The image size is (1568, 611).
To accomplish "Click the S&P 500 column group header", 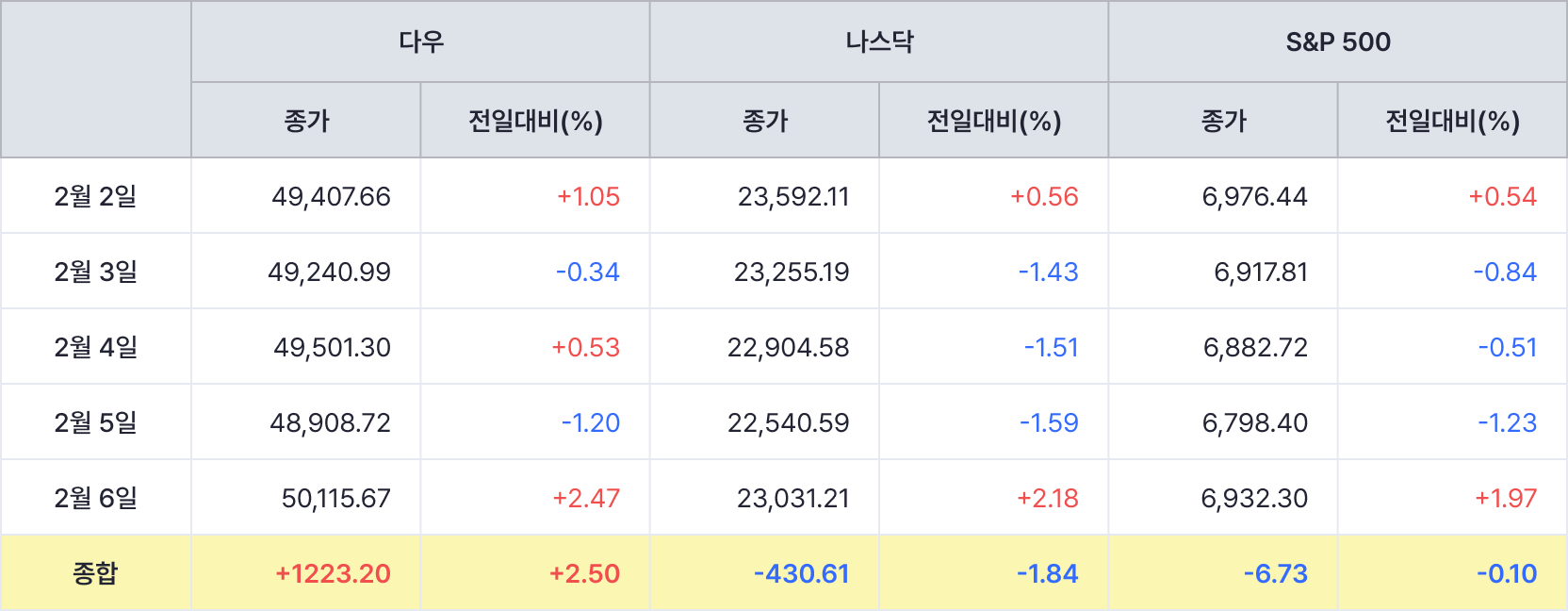I will [x=1338, y=41].
